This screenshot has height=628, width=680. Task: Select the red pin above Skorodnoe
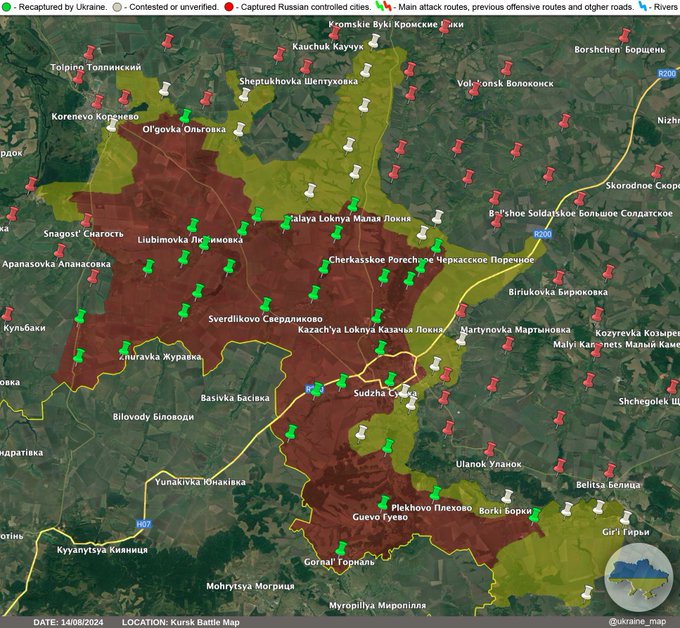tap(657, 172)
